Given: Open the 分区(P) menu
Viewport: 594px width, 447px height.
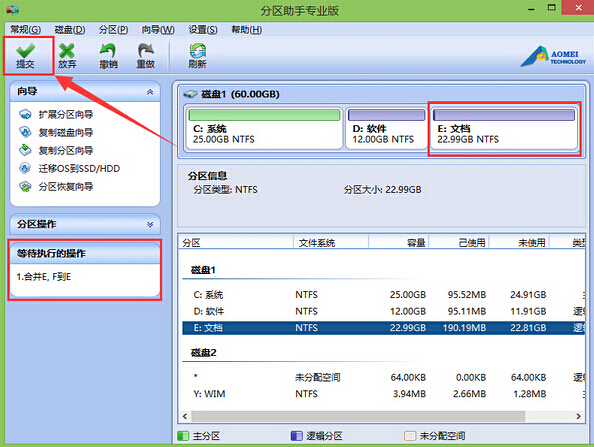Looking at the screenshot, I should click(x=113, y=30).
